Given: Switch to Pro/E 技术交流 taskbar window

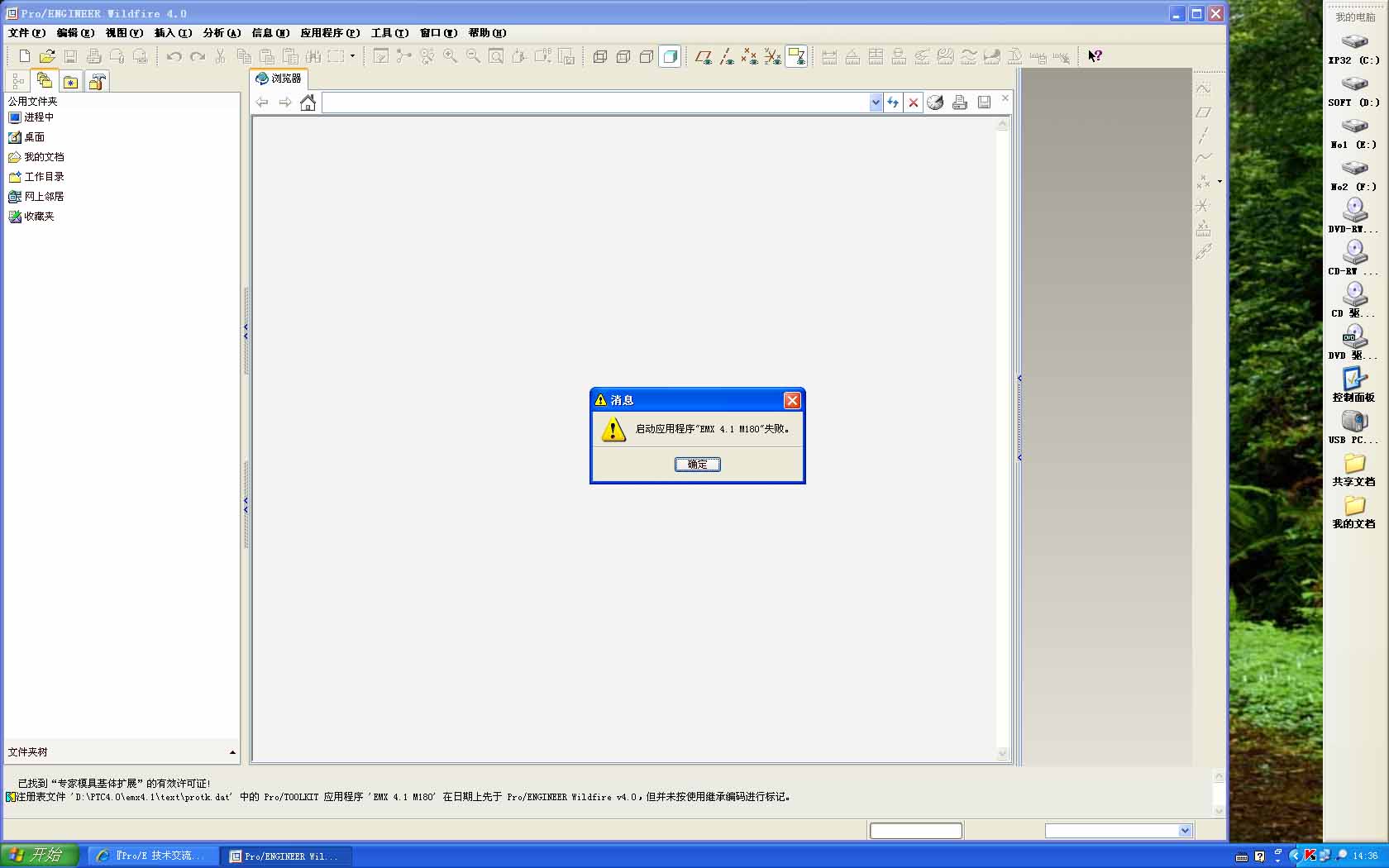Looking at the screenshot, I should pos(153,856).
